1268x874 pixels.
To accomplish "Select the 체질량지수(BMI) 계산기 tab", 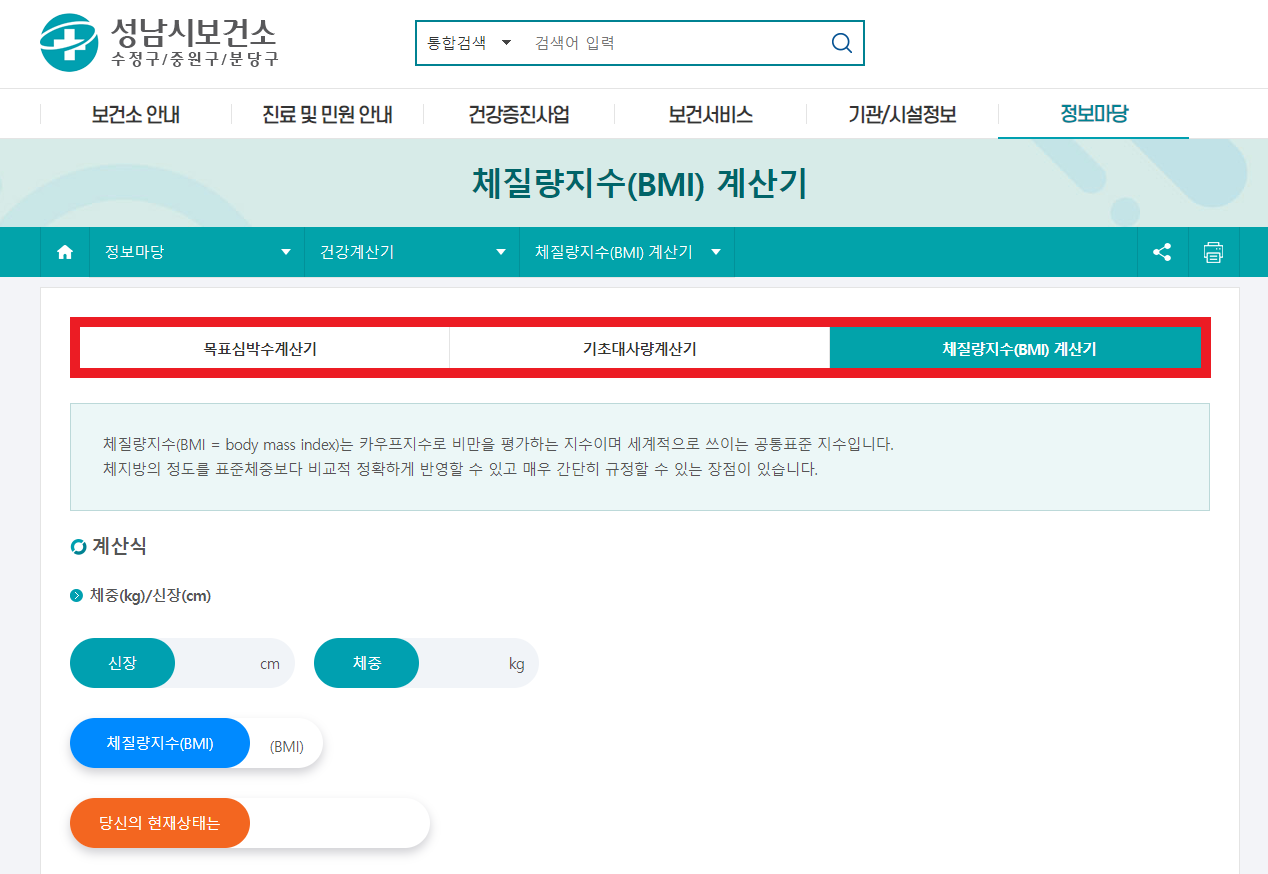I will [1014, 347].
